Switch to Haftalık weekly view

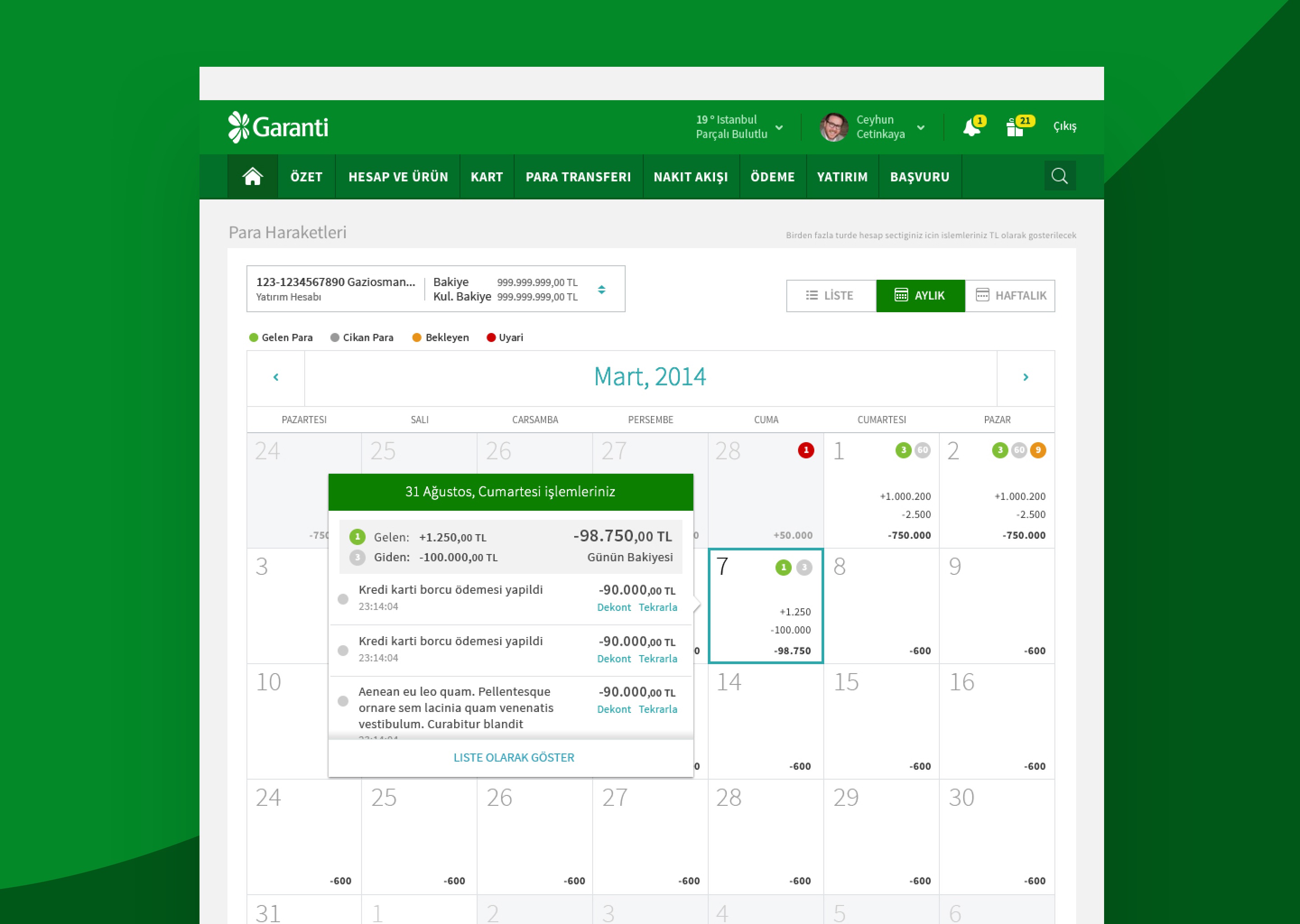pyautogui.click(x=1010, y=296)
